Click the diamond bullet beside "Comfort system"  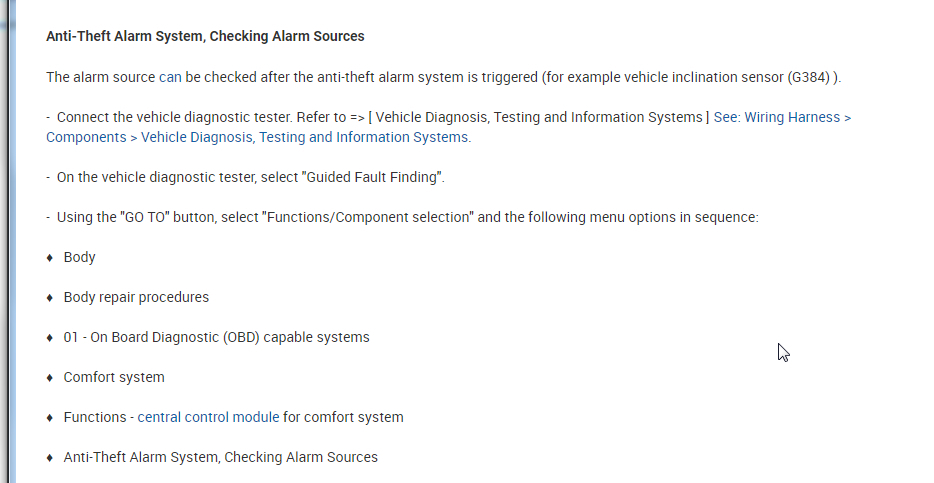tap(50, 378)
